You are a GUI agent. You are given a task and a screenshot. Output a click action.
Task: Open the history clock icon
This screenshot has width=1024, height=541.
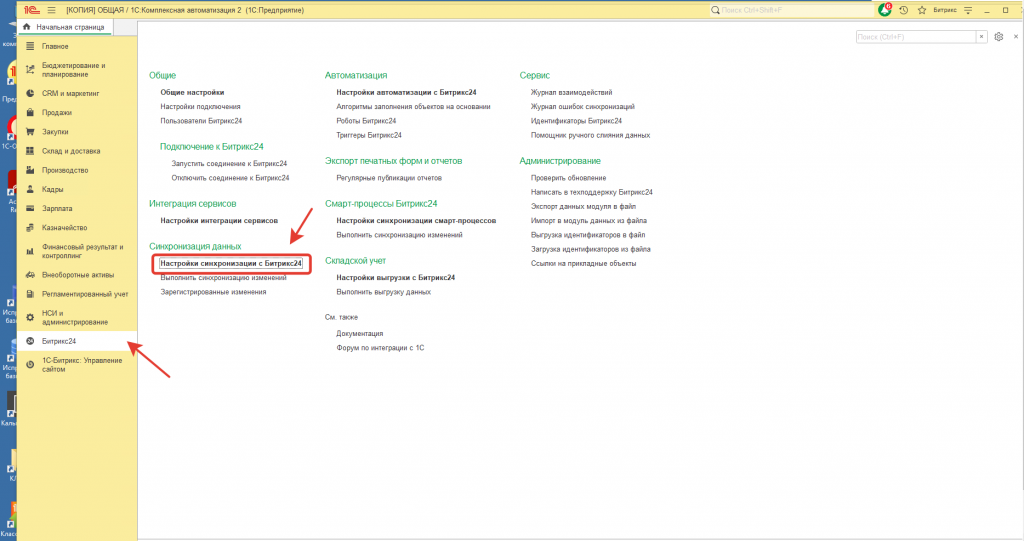click(904, 10)
